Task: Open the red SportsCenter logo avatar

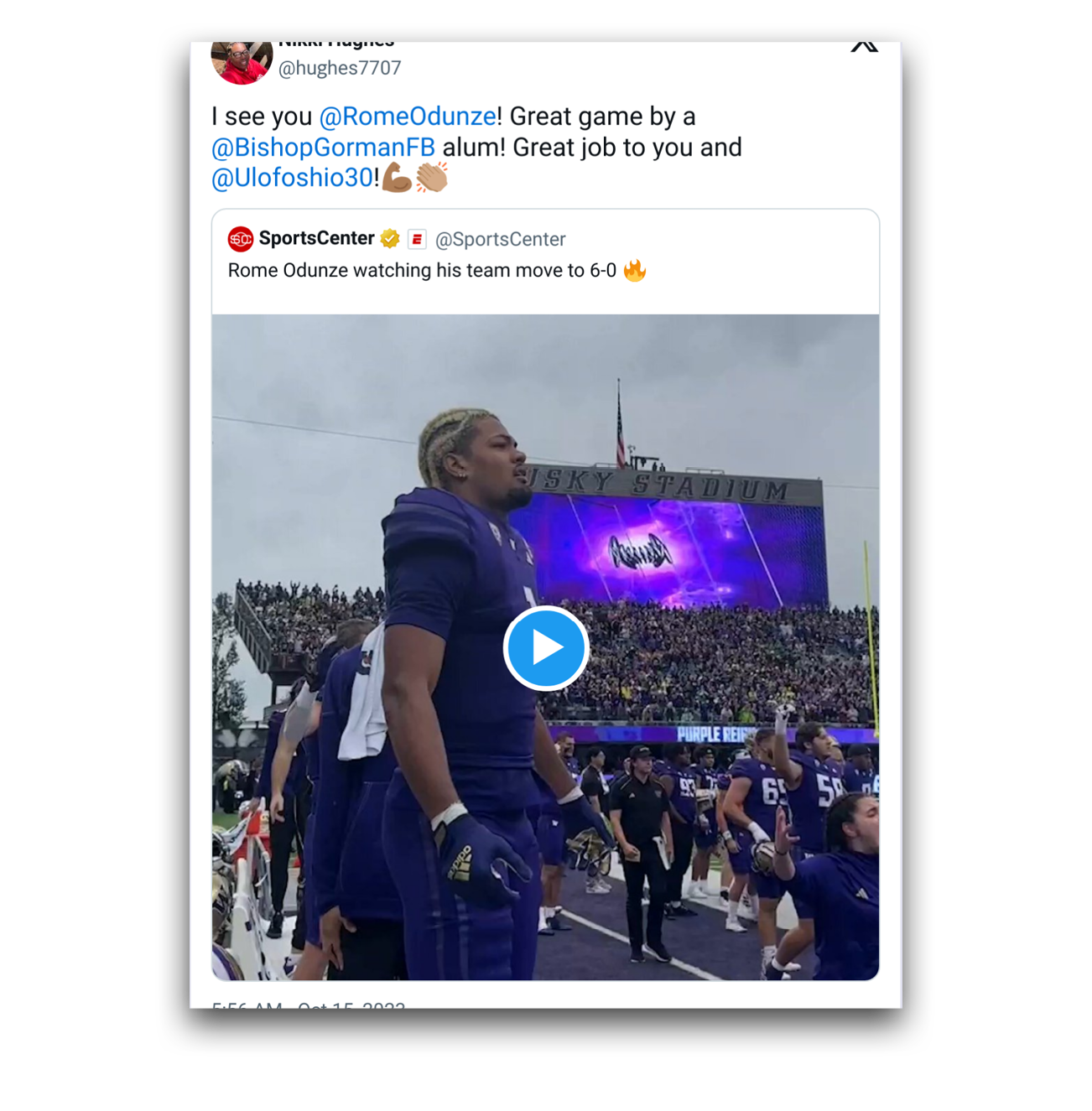Action: coord(241,240)
